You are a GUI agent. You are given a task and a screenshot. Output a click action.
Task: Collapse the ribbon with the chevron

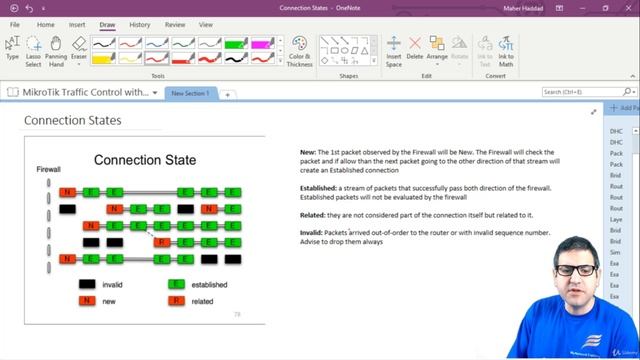pyautogui.click(x=632, y=76)
